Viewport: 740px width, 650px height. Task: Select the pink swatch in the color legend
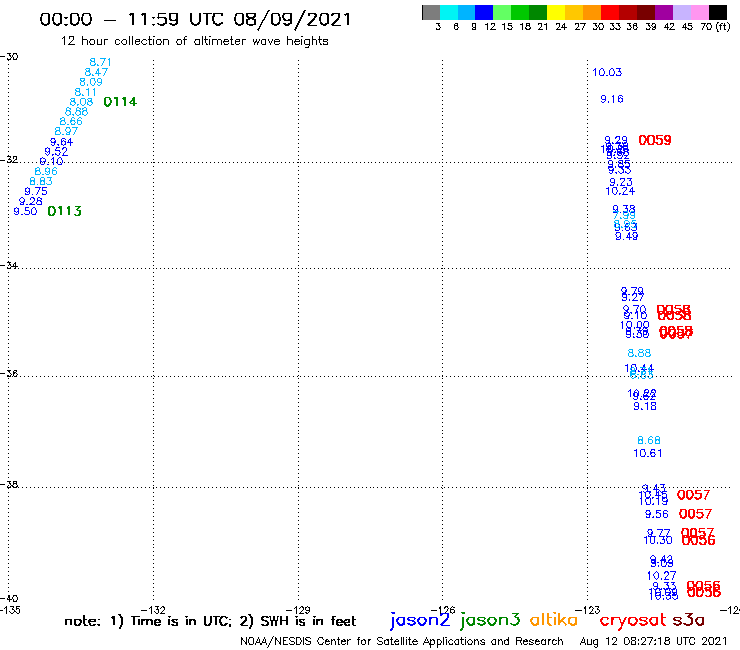click(x=700, y=12)
